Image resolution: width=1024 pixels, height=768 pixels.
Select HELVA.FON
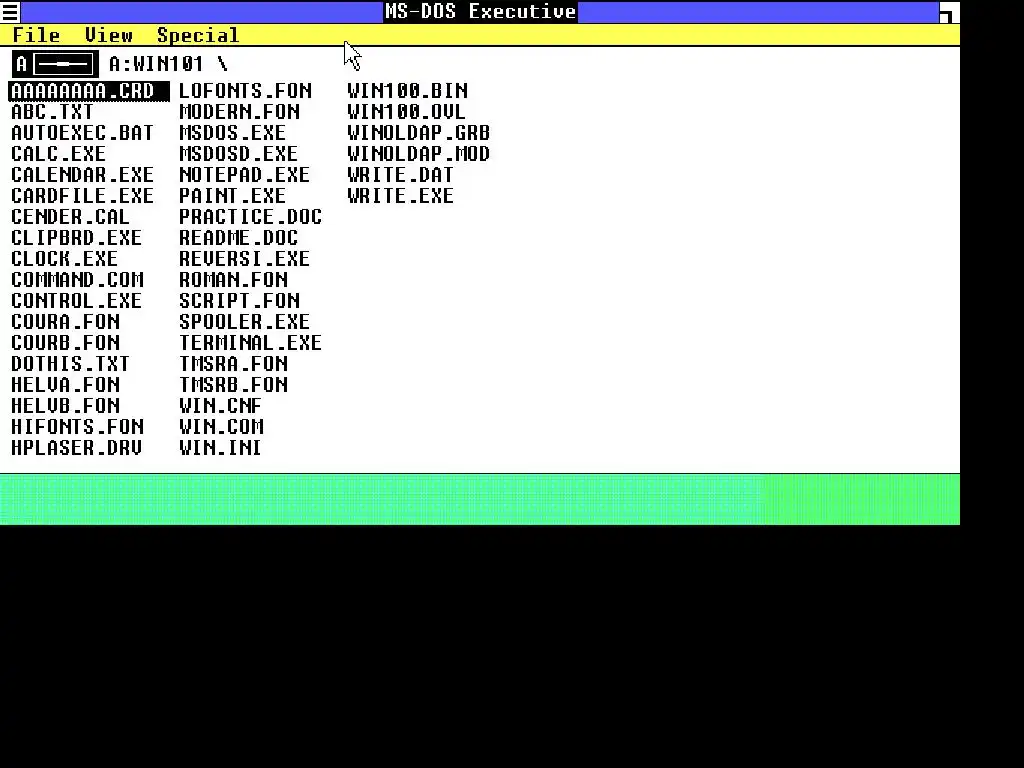click(65, 384)
